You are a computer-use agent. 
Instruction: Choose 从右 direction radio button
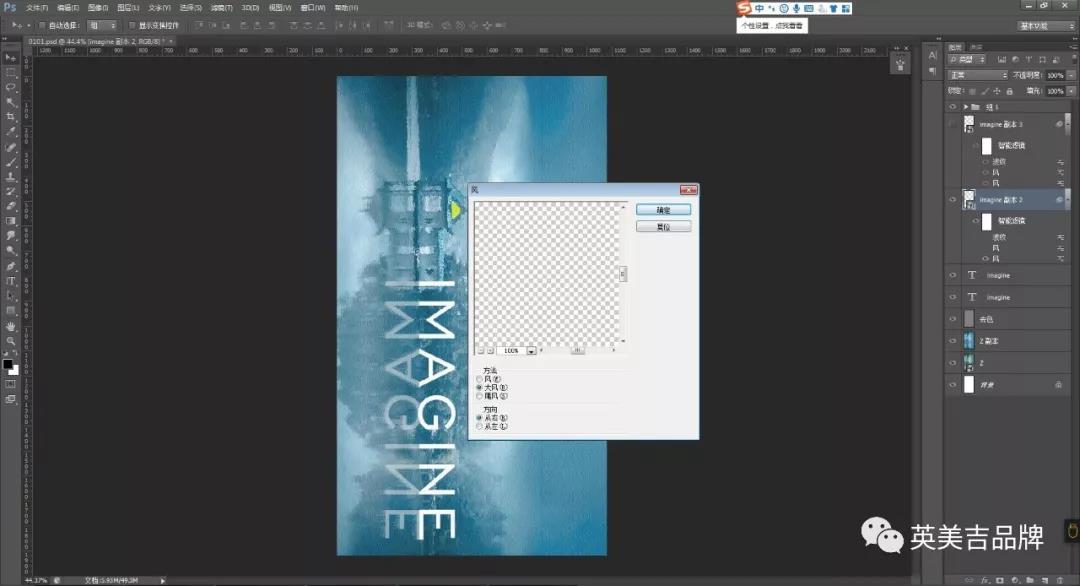[x=479, y=418]
